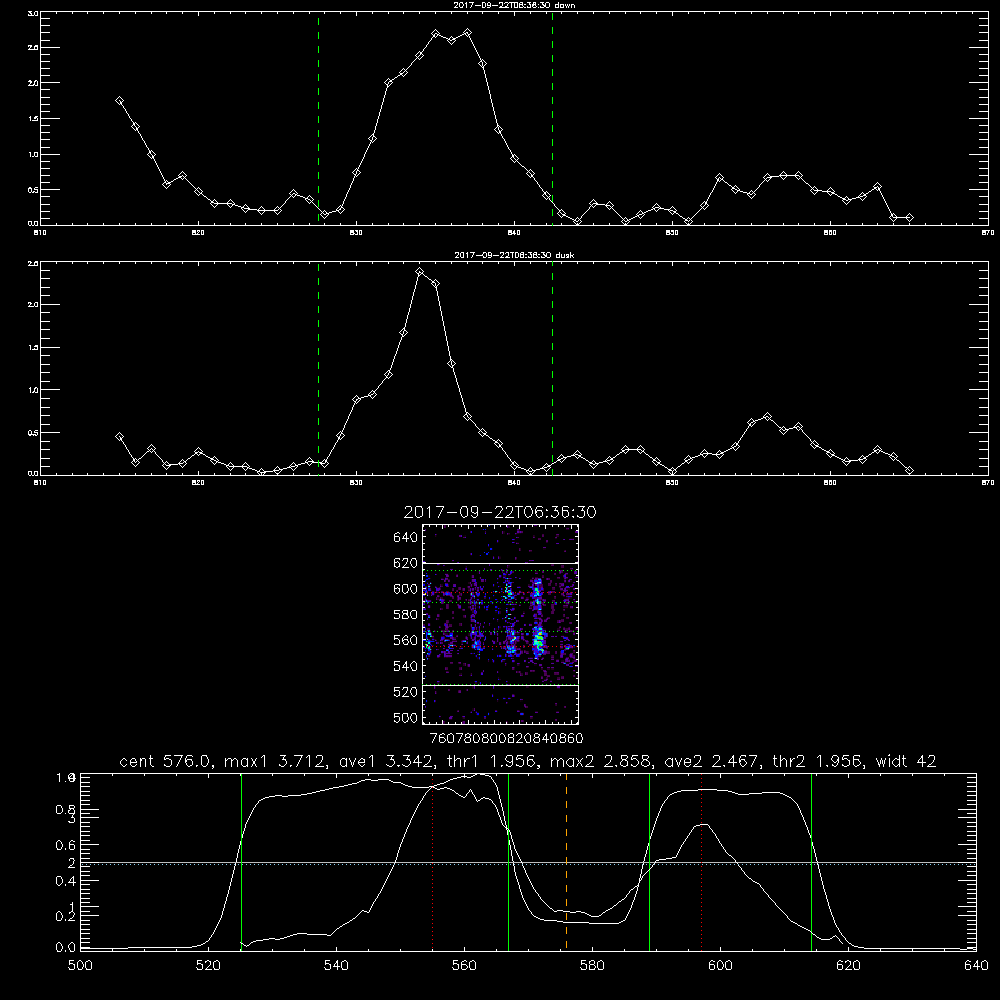The height and width of the screenshot is (1000, 1000).
Task: Click bottom plot x-axis label 580
Action: point(592,966)
